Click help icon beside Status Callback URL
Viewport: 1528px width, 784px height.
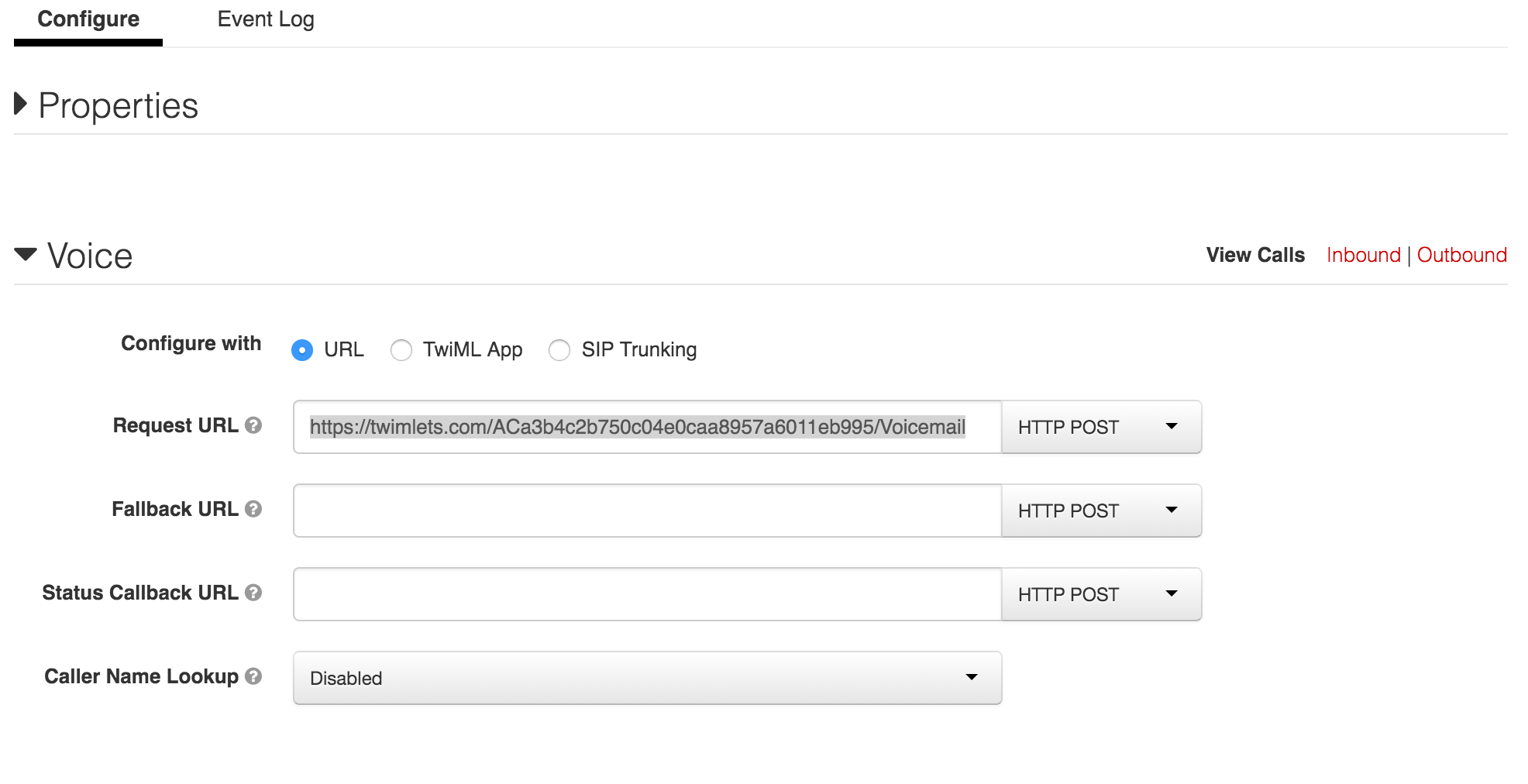click(253, 593)
